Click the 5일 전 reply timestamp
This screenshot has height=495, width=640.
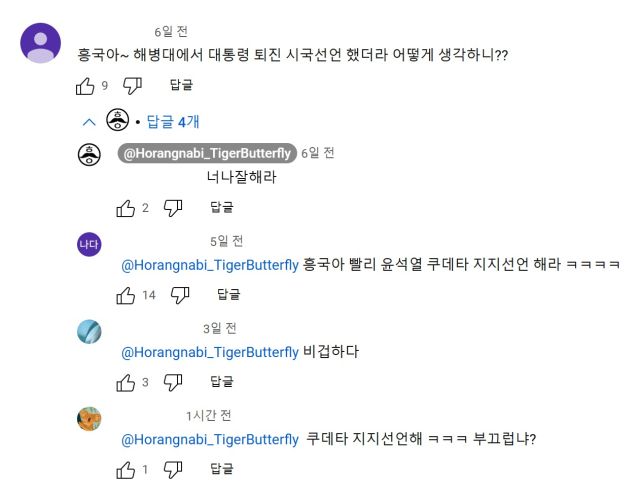(226, 241)
